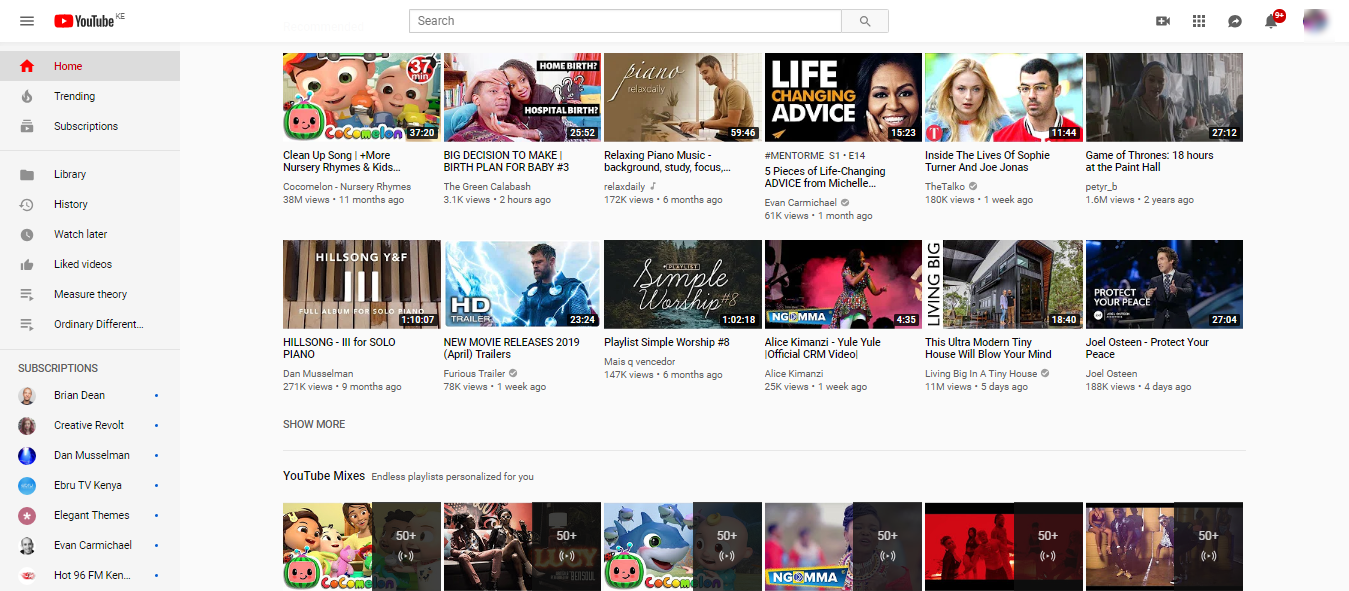
Task: Open The Green Calabash channel link
Action: [487, 186]
